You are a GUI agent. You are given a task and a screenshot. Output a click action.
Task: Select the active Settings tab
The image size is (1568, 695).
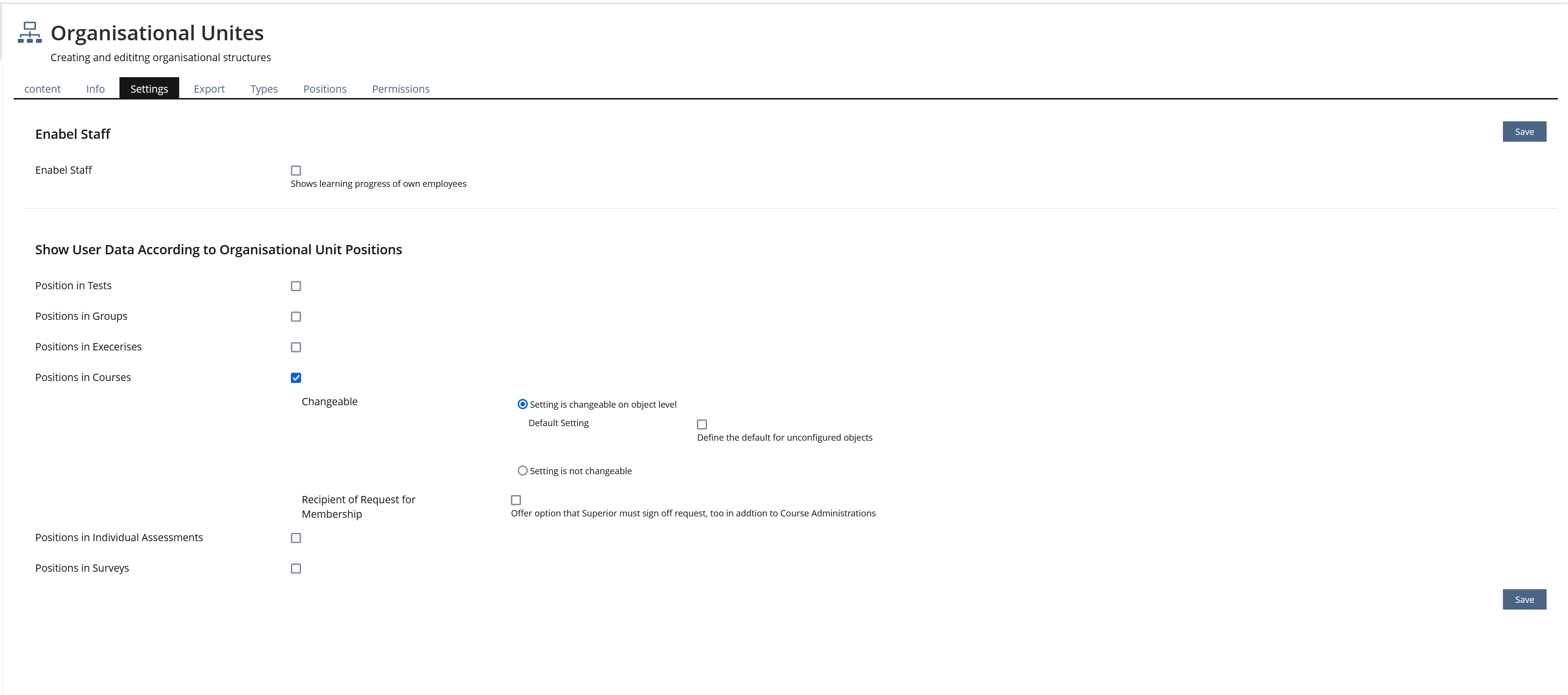149,89
